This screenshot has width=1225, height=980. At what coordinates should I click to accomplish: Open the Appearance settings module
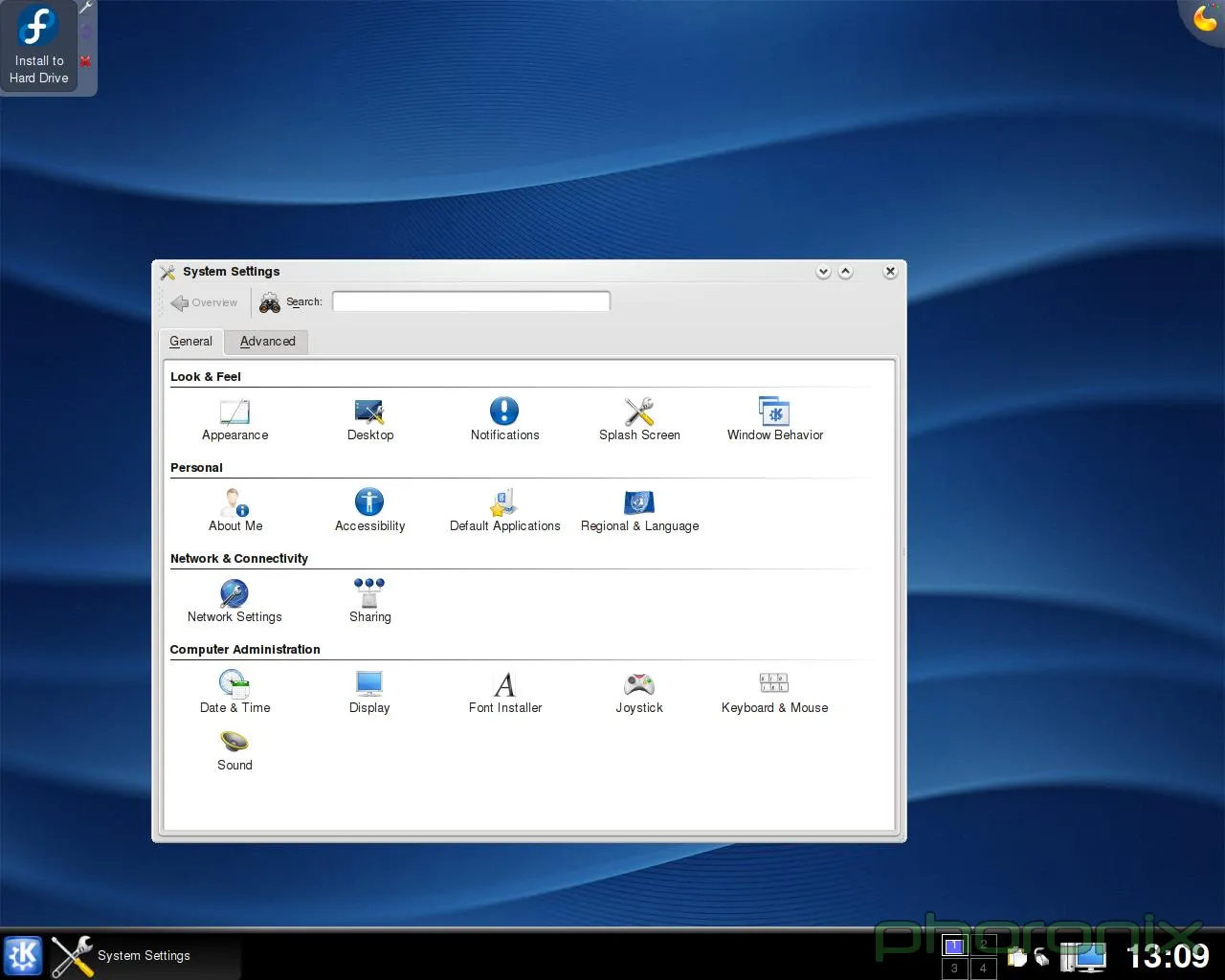point(234,419)
